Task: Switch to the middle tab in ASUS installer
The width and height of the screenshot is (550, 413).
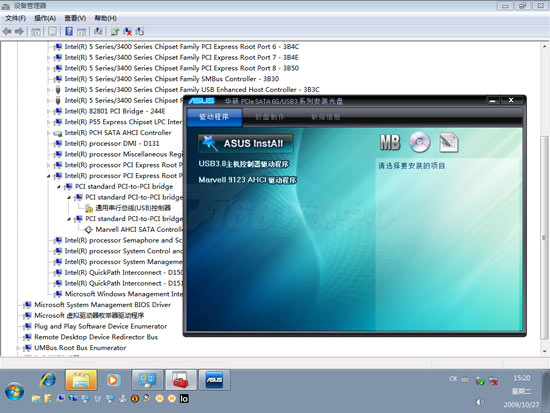Action: (270, 117)
